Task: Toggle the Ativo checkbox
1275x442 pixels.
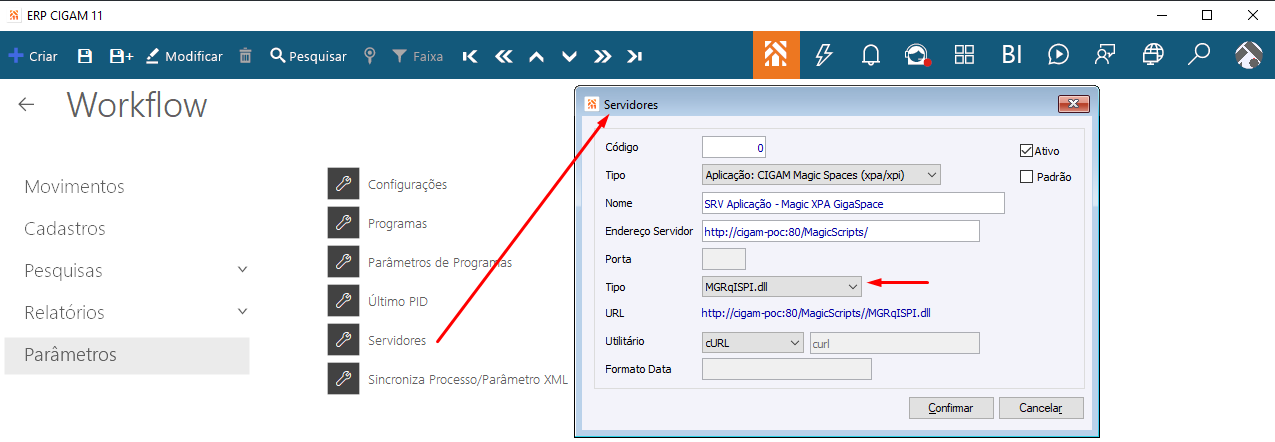Action: point(1026,151)
